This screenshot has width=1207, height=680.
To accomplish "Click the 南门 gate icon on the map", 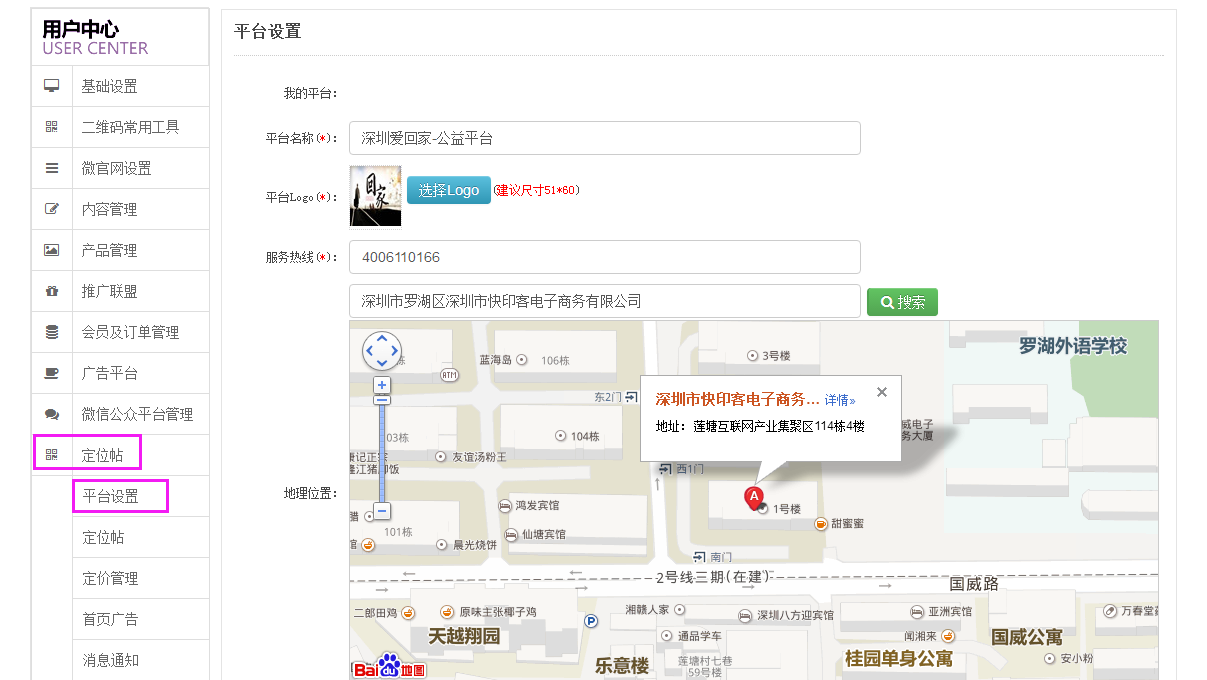I will [699, 556].
